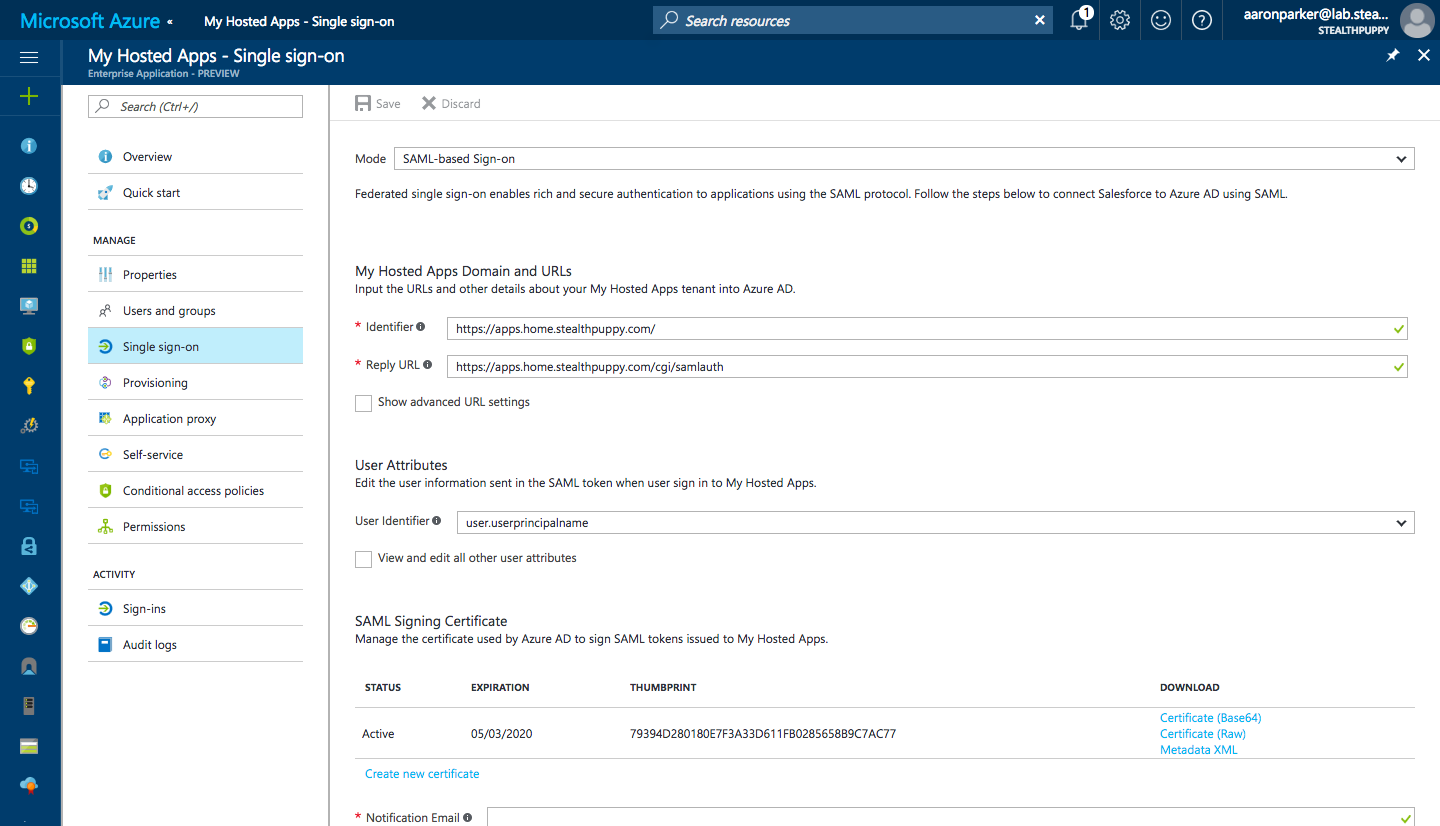Open the green shield lock icon in favorites bar
This screenshot has height=826, width=1440.
point(29,346)
